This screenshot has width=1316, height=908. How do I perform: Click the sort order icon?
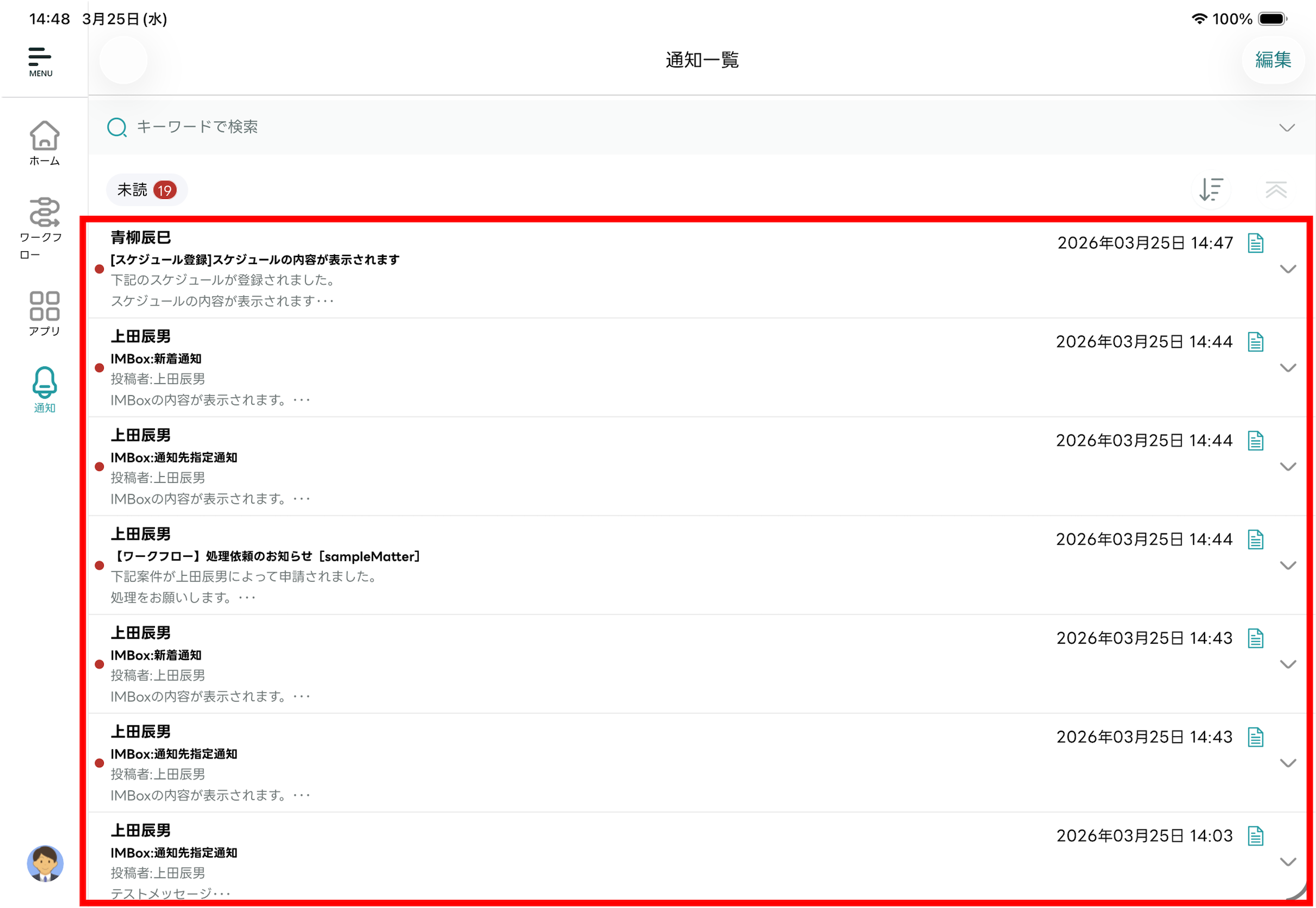tap(1211, 189)
